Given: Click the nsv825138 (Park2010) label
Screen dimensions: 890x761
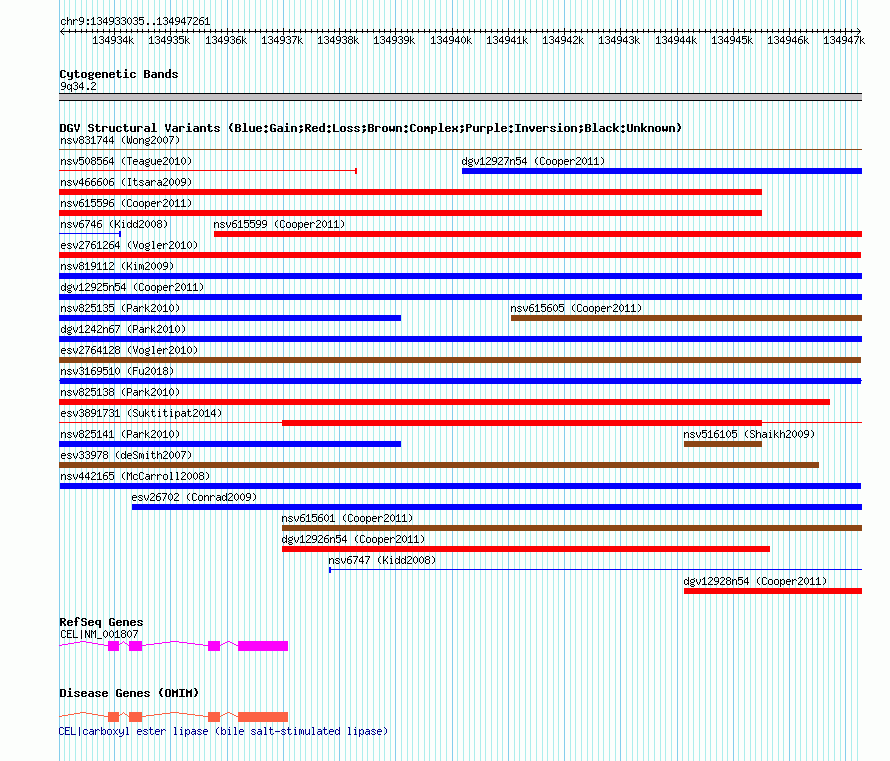Looking at the screenshot, I should [120, 392].
